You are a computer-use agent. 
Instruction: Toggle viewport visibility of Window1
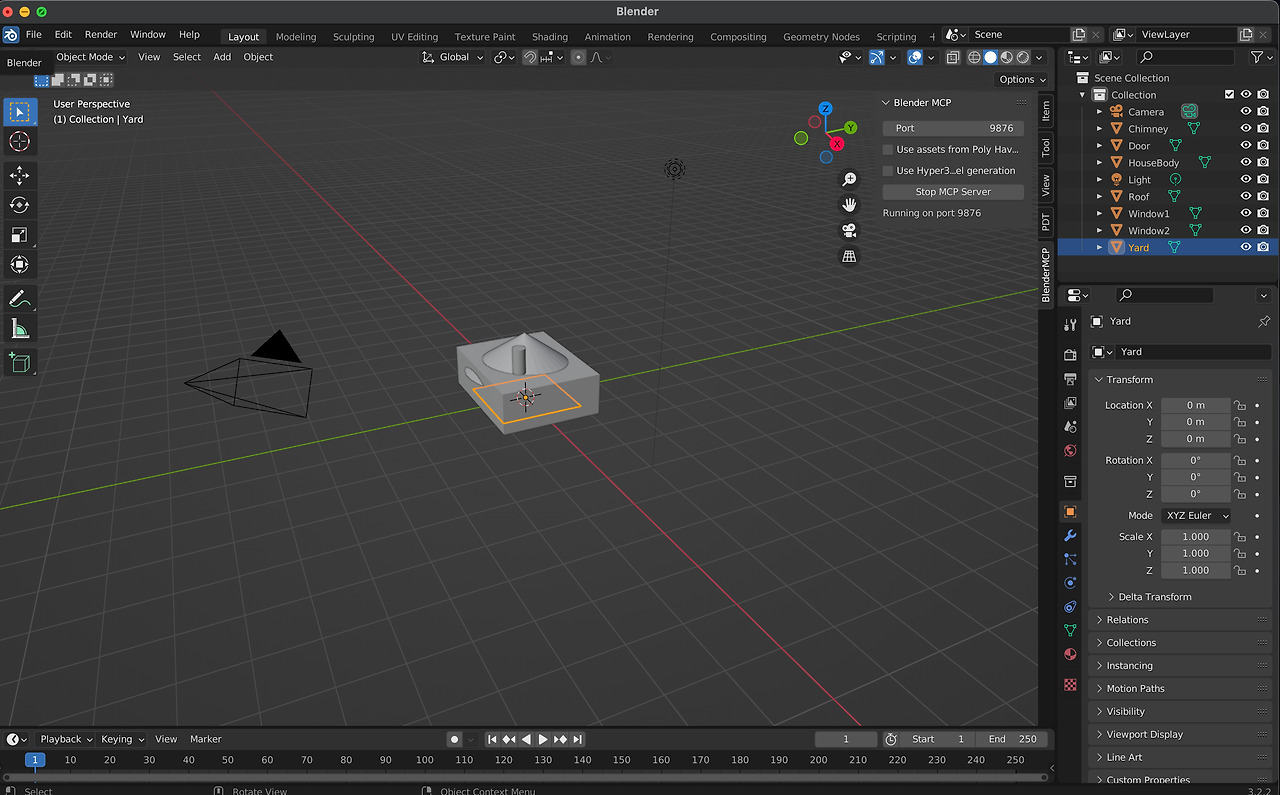[1246, 214]
